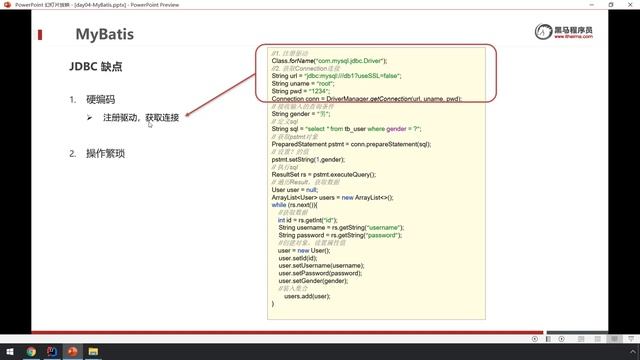Open the slide menu icon in status bar
The width and height of the screenshot is (640, 360).
point(548,339)
